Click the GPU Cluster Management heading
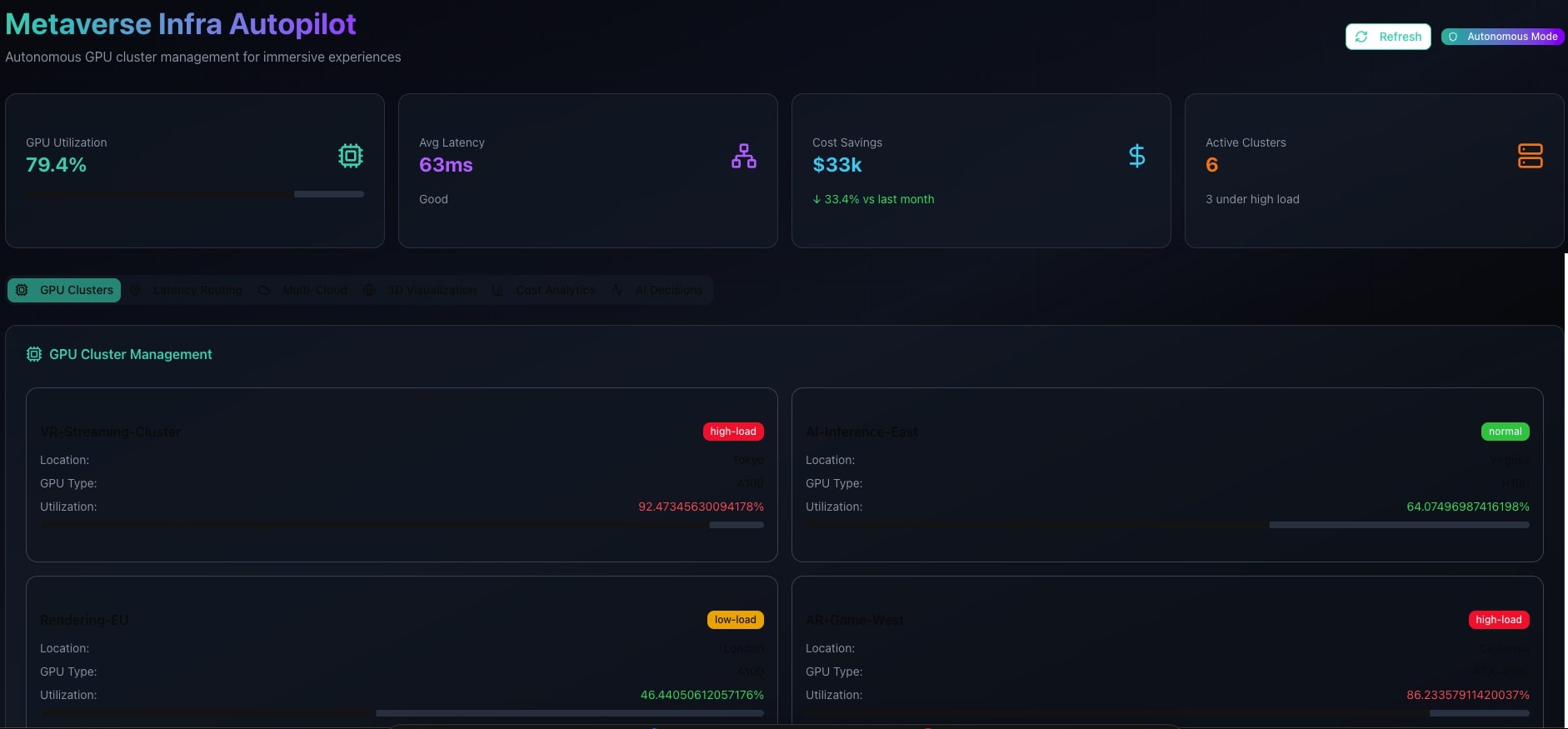This screenshot has width=1568, height=729. click(130, 354)
